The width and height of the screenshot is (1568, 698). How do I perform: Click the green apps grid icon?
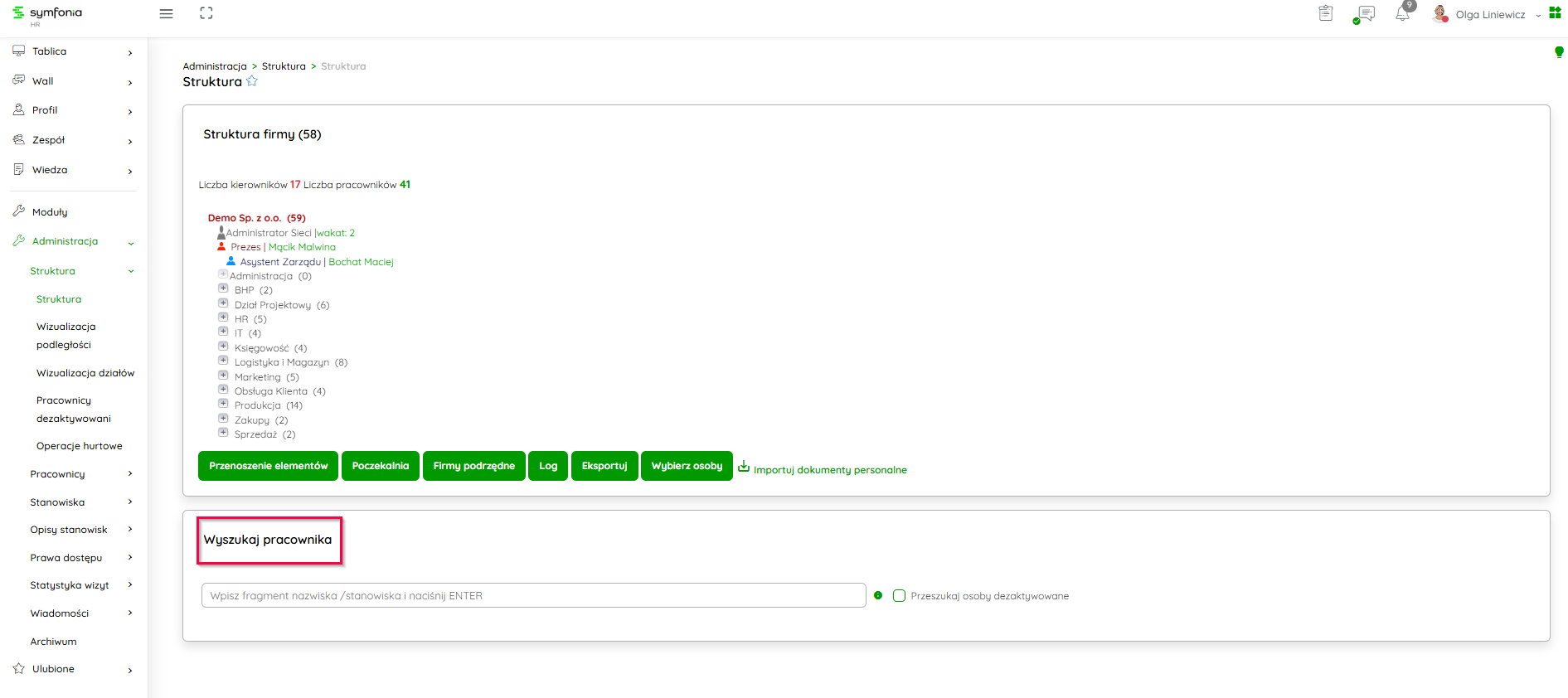point(1555,13)
